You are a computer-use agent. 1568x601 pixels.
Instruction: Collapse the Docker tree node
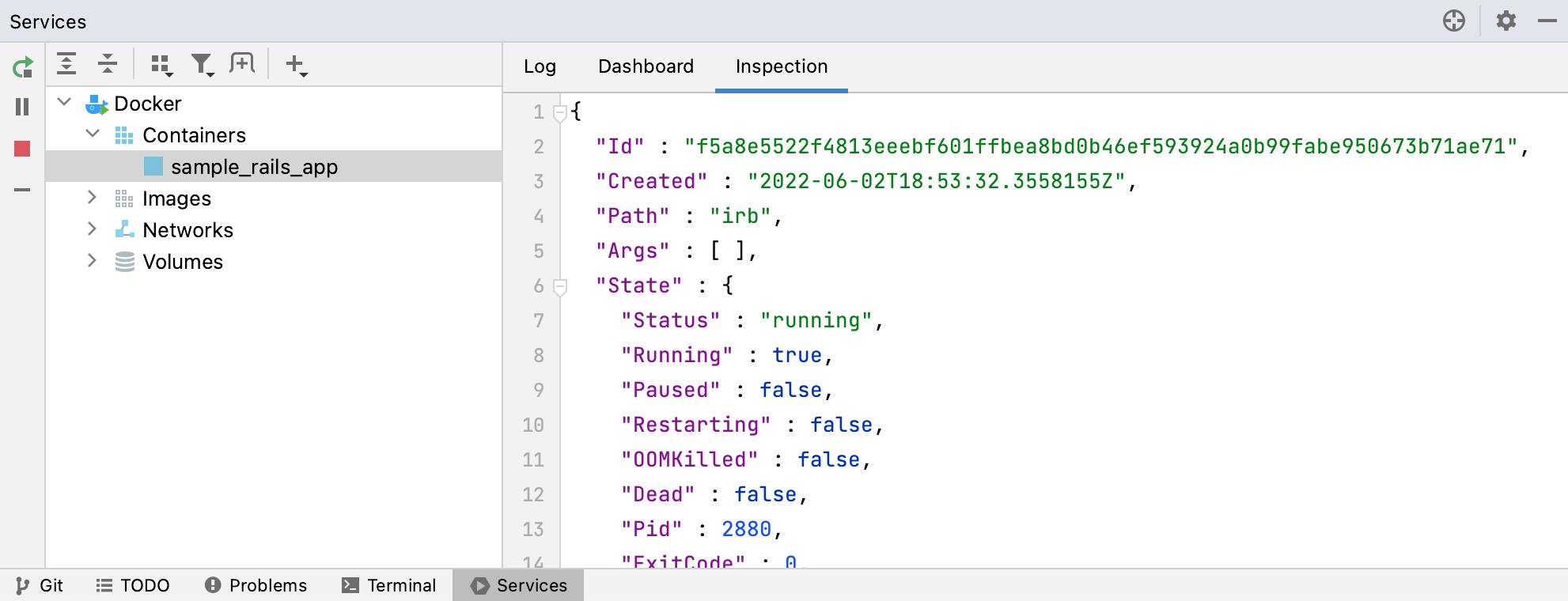pos(66,103)
